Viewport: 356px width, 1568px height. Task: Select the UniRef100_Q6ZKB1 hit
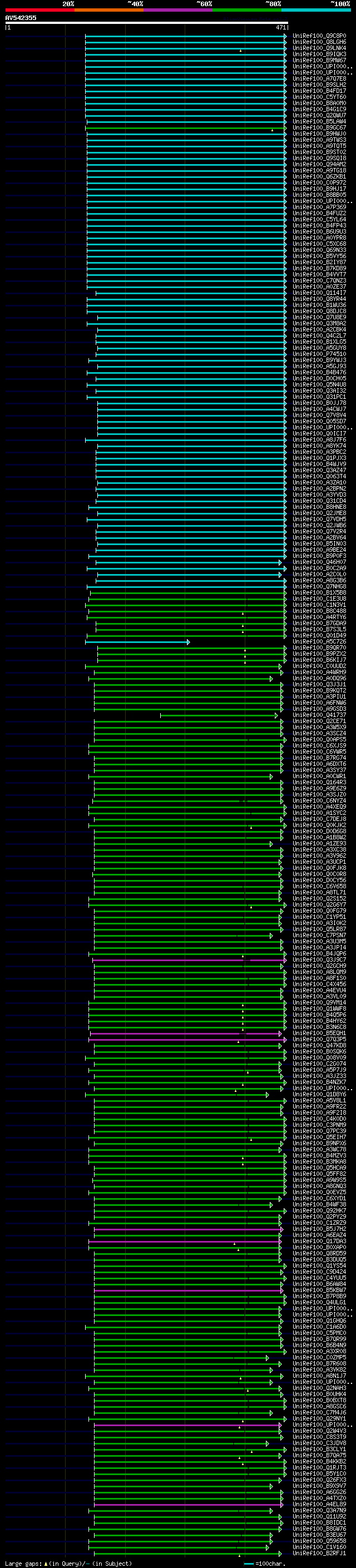319,176
